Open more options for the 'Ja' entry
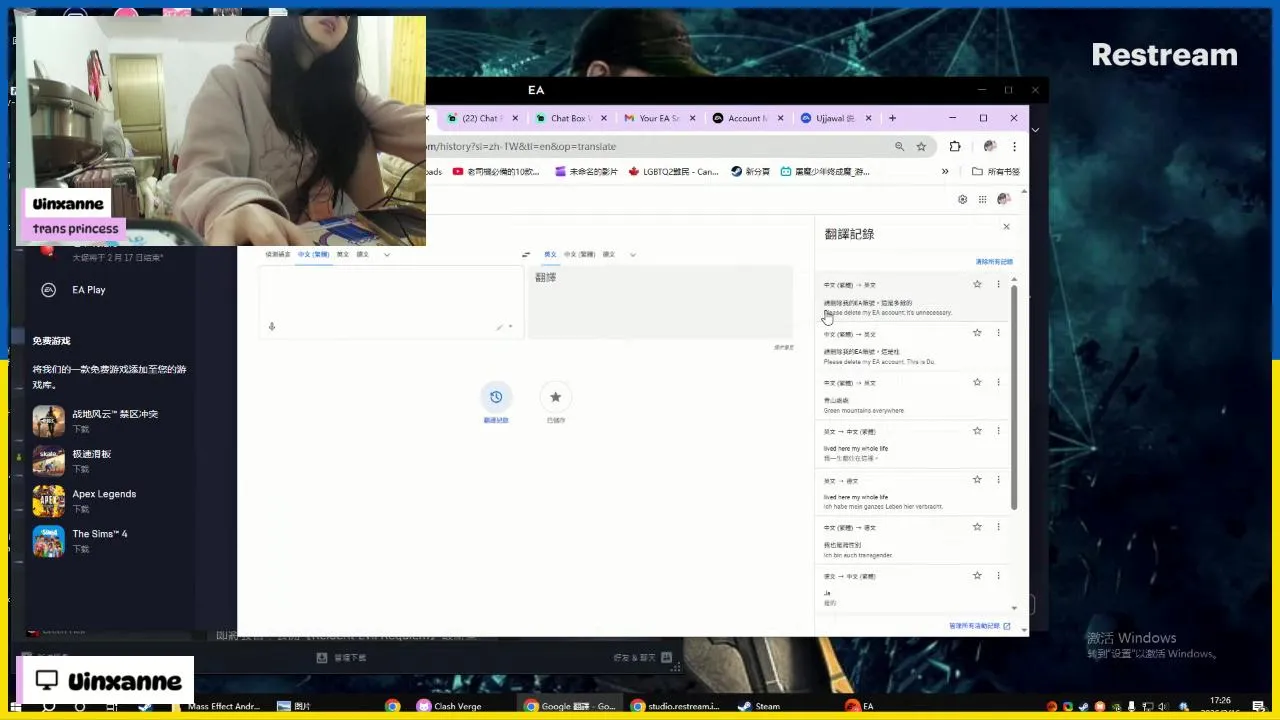Image resolution: width=1280 pixels, height=720 pixels. click(998, 576)
